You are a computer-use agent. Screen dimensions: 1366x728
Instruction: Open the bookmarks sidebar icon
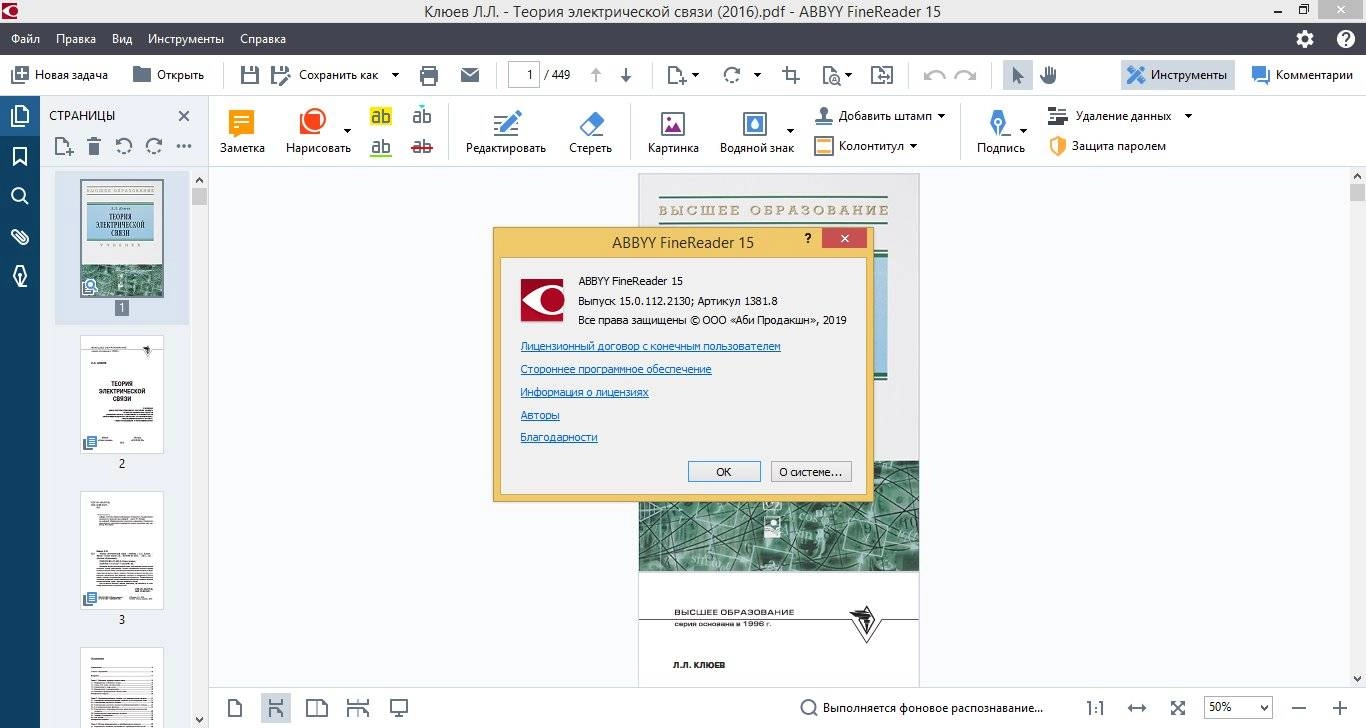coord(20,156)
